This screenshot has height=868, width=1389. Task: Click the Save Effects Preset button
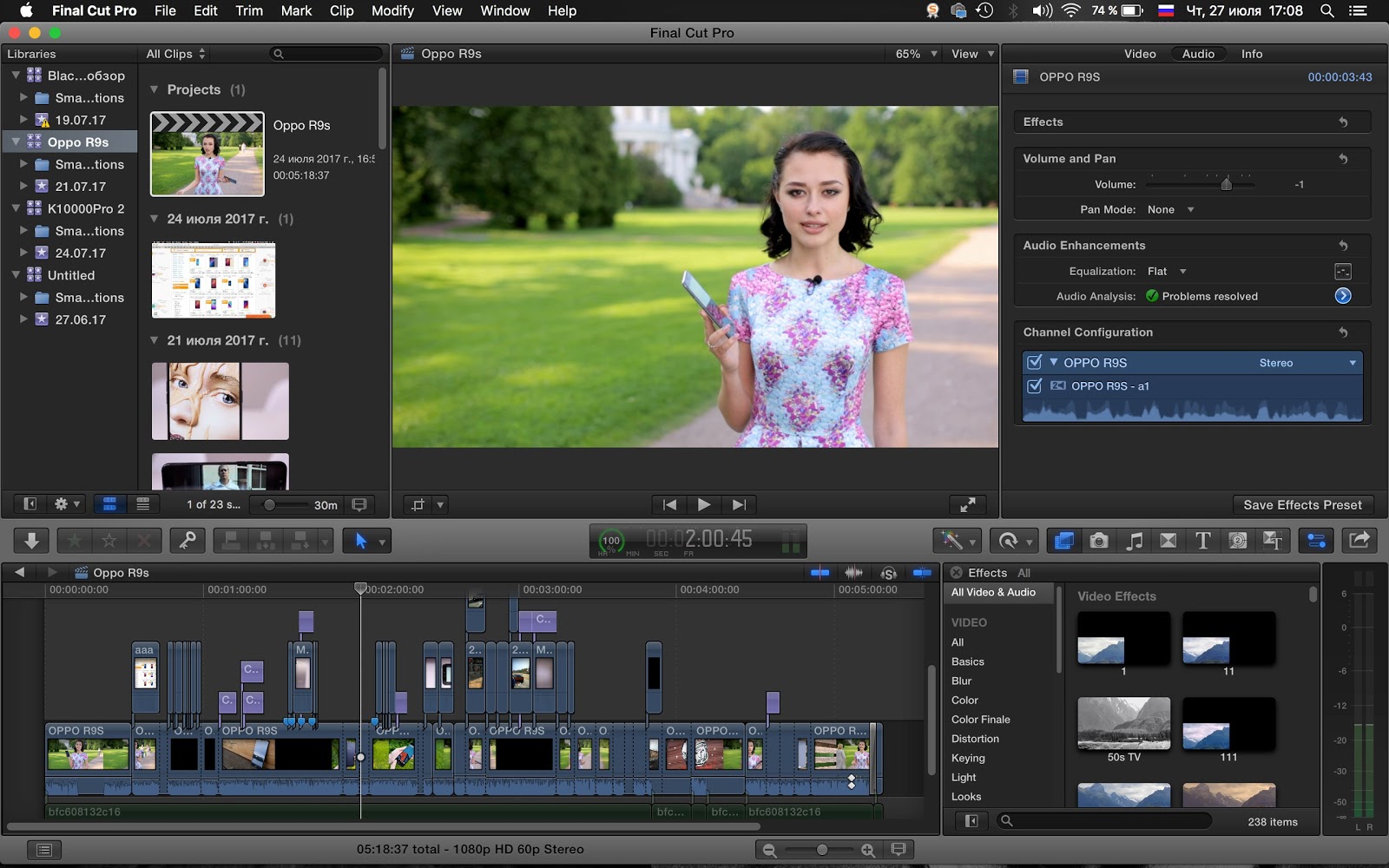tap(1302, 504)
